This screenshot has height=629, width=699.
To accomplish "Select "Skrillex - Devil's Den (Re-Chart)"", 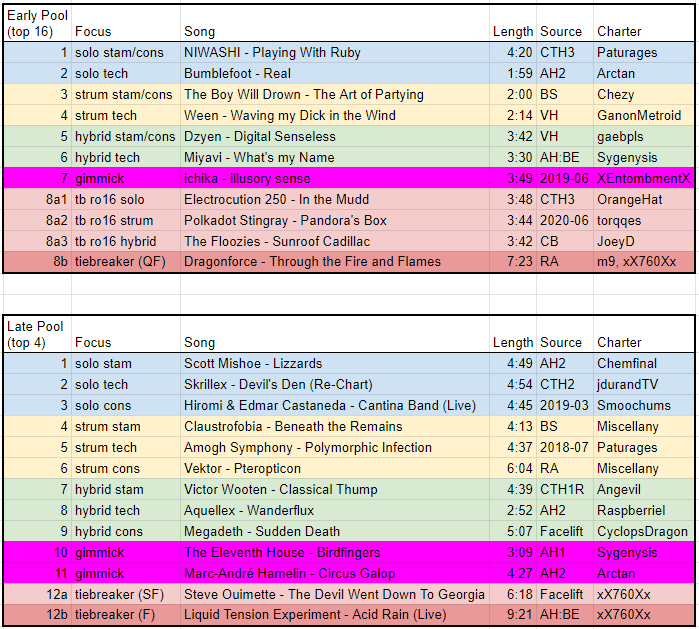I will pos(335,385).
